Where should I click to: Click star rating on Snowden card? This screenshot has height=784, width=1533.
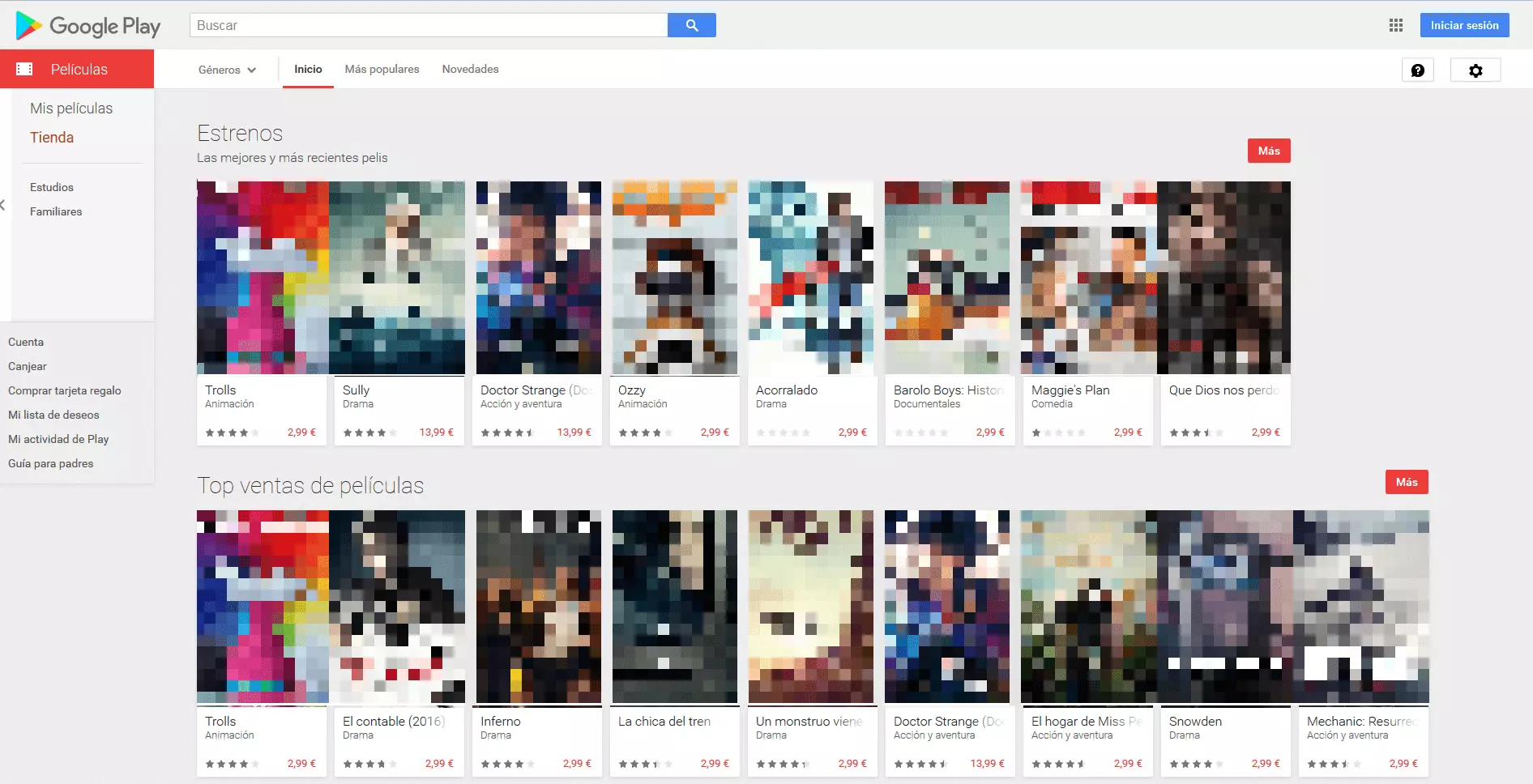tap(1196, 764)
